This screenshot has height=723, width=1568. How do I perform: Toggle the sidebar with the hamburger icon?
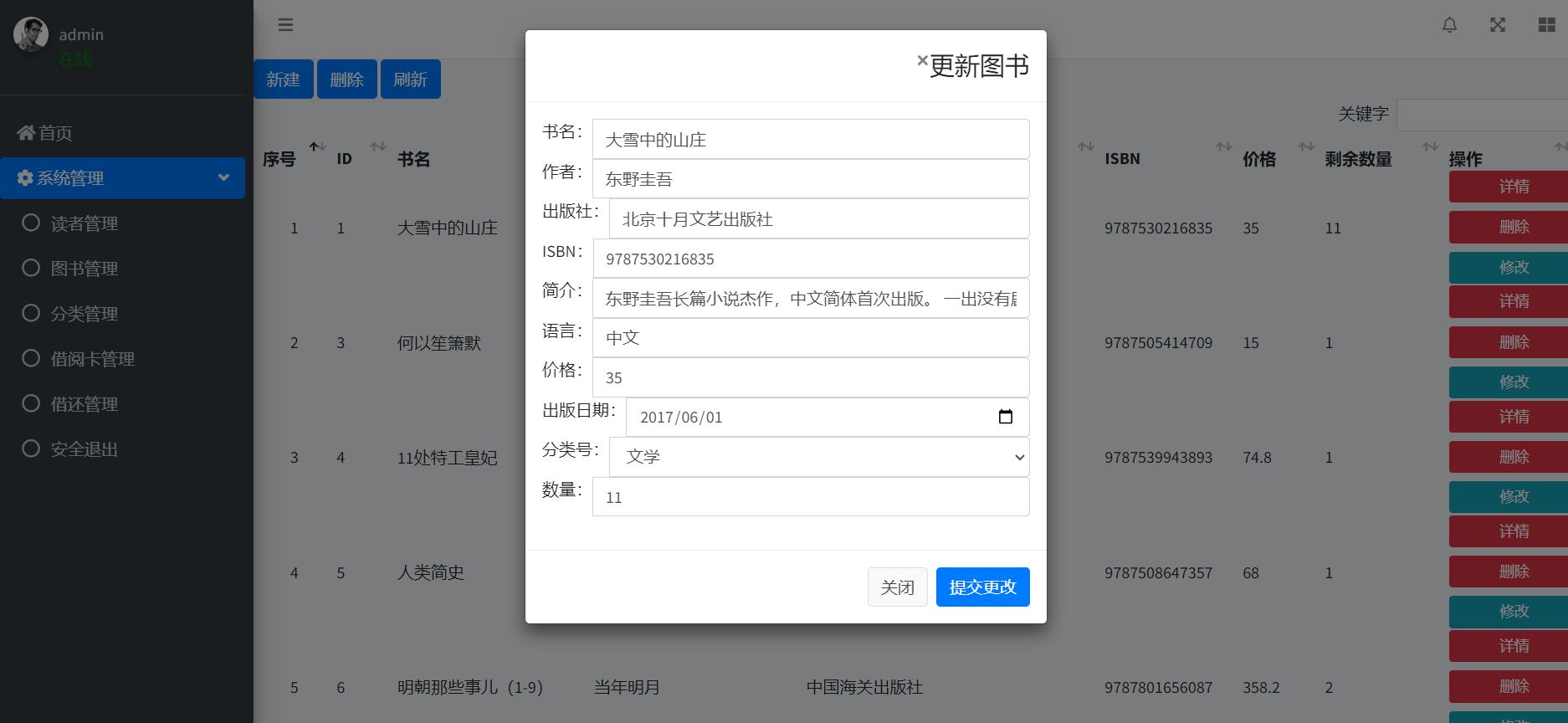click(x=285, y=25)
